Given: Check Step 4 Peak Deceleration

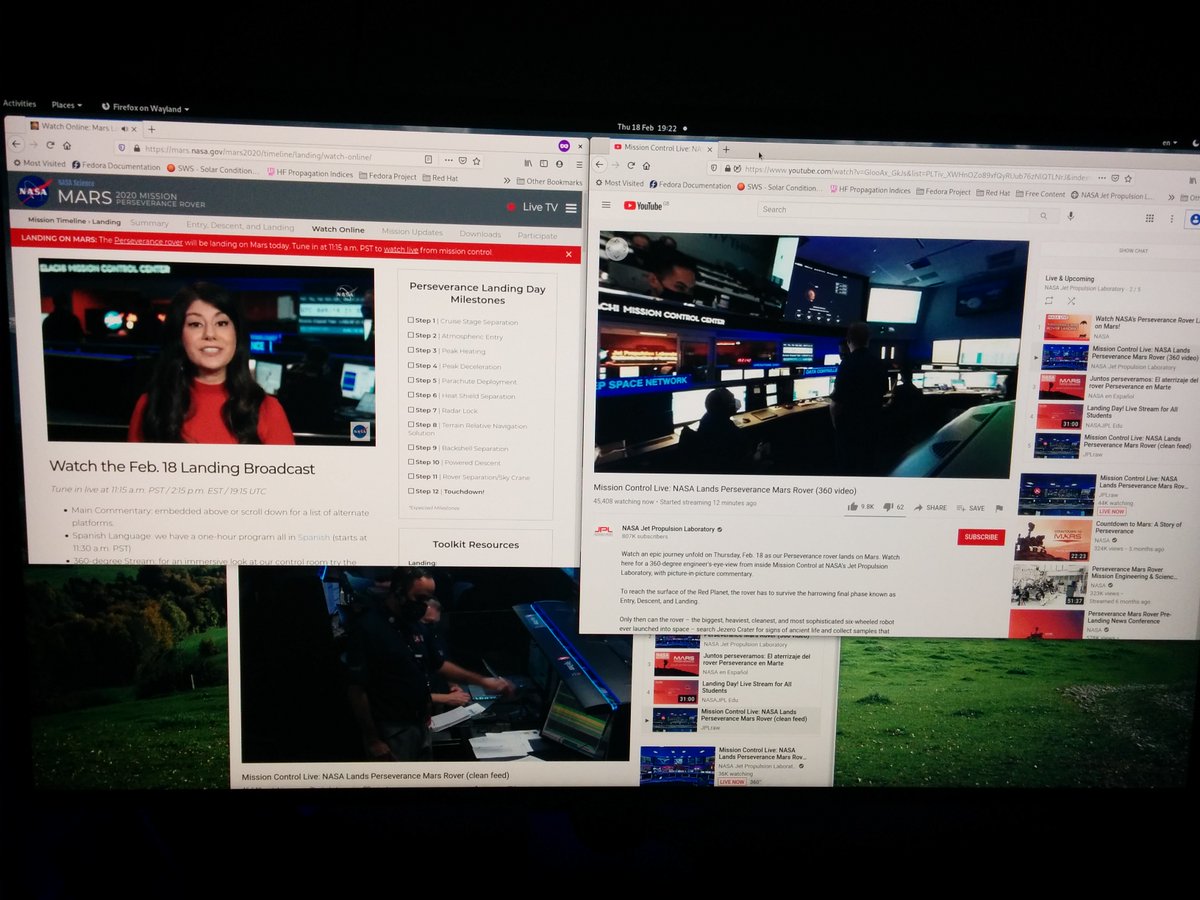Looking at the screenshot, I should coord(410,366).
